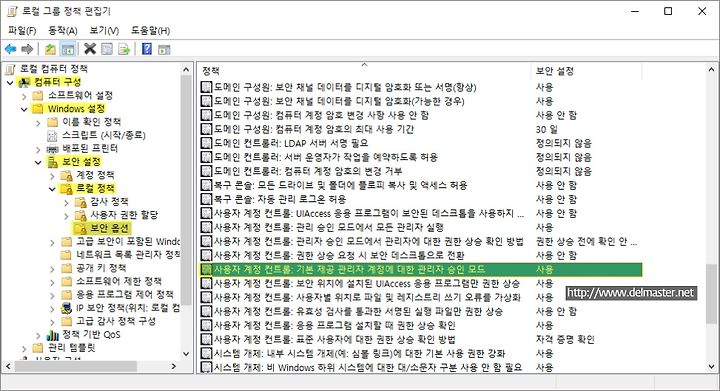Click the tree pane scroll-right arrow
The height and width of the screenshot is (391, 720).
173,366
